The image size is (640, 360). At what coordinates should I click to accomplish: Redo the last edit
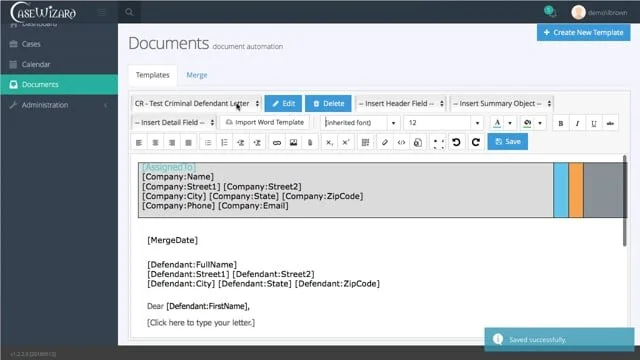[476, 142]
